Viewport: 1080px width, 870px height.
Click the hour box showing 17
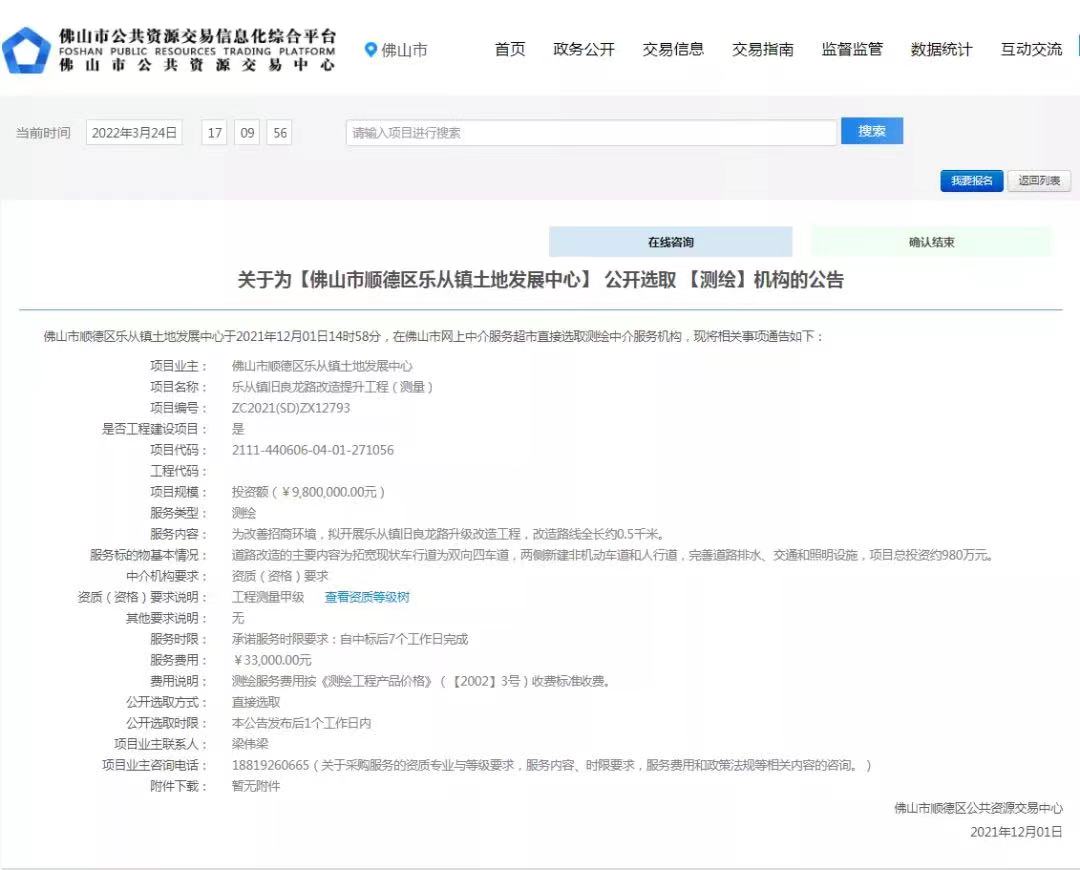pos(215,132)
